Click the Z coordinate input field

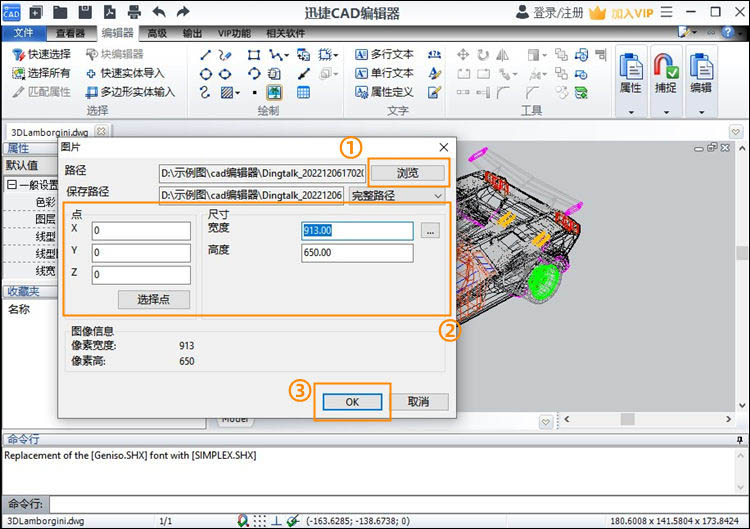141,275
